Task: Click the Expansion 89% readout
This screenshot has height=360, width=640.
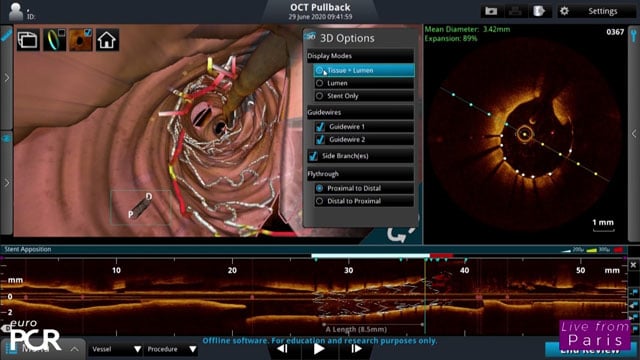Action: 451,39
